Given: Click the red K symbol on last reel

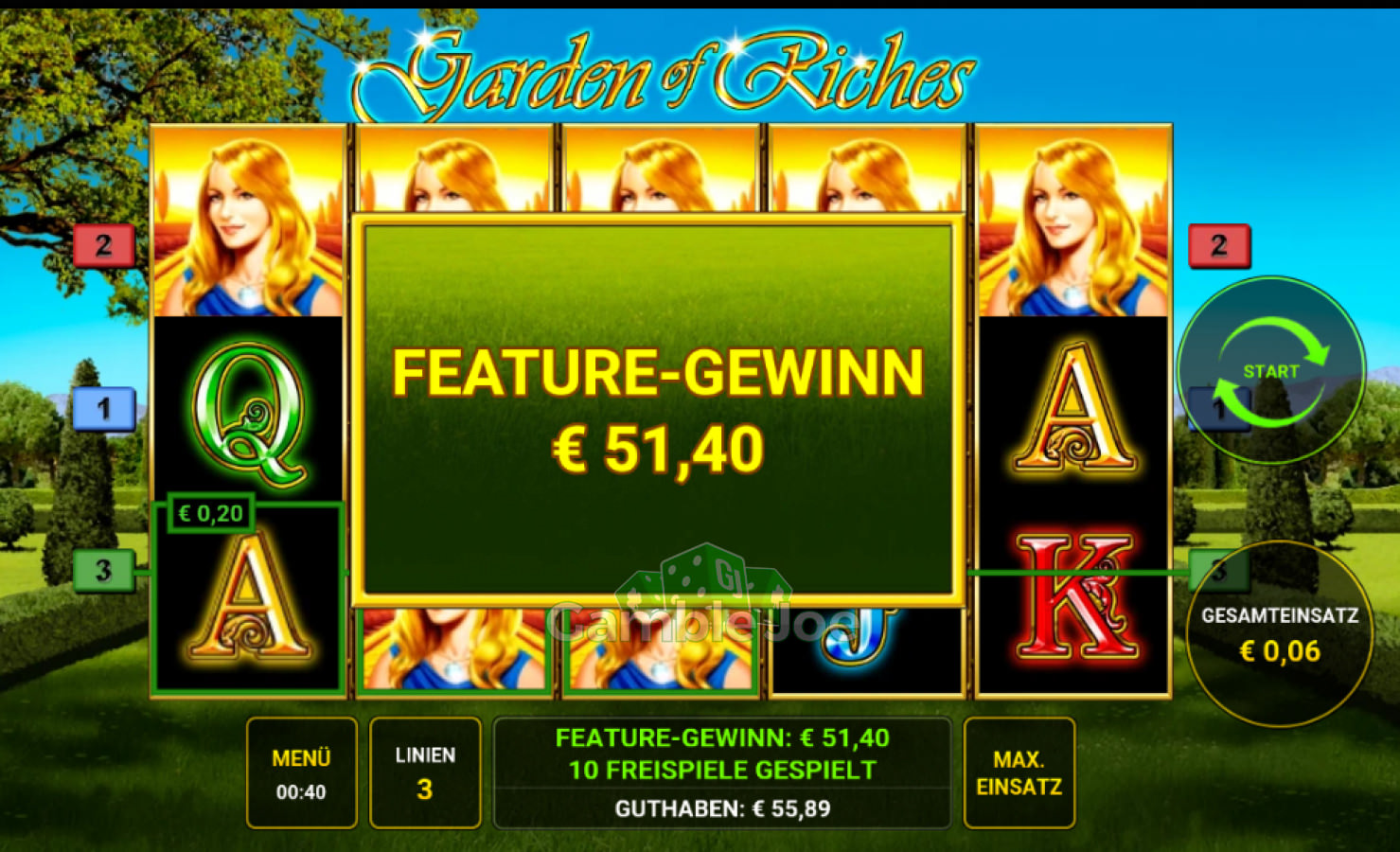Looking at the screenshot, I should point(1073,595).
